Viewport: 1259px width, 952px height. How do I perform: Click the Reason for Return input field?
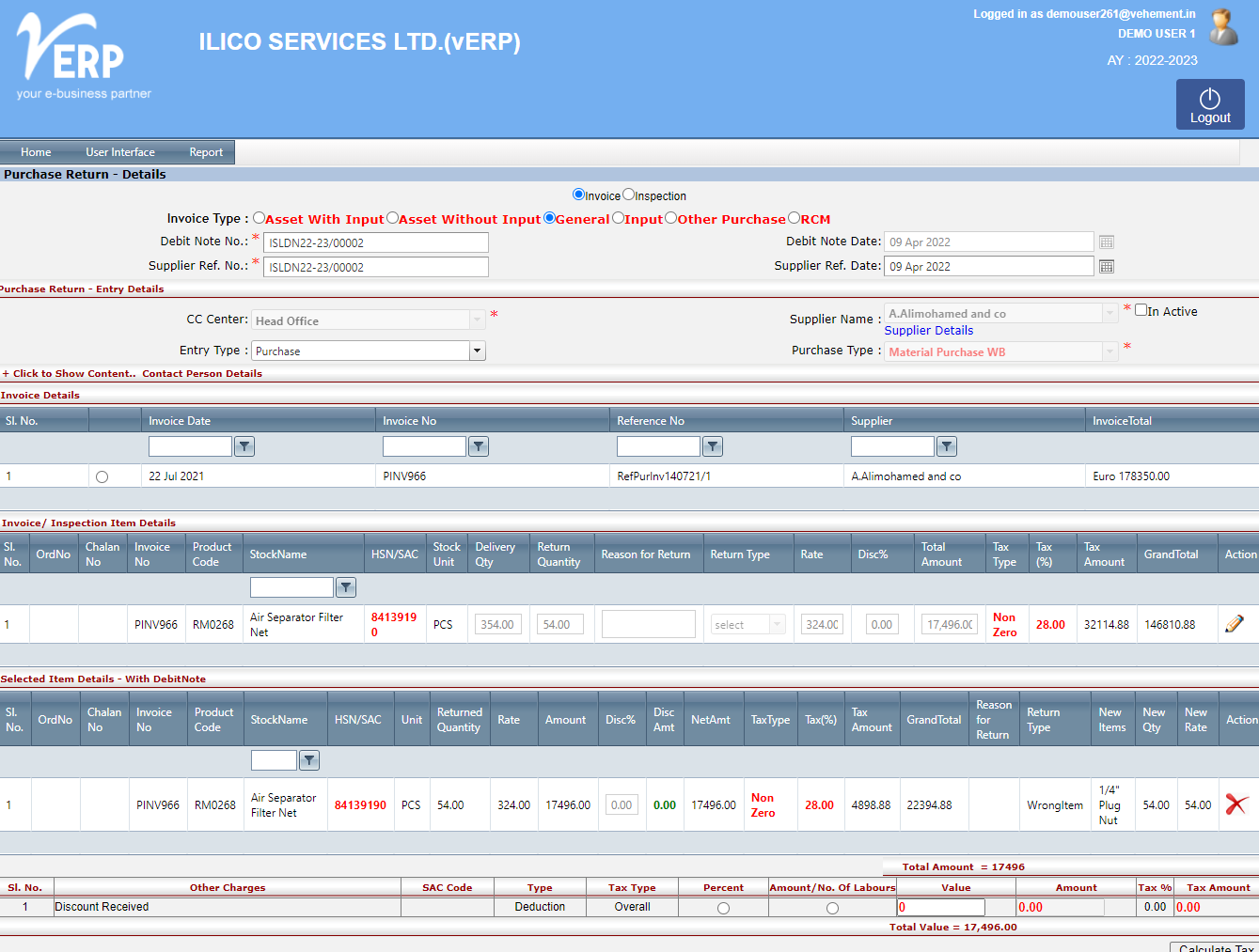[649, 624]
